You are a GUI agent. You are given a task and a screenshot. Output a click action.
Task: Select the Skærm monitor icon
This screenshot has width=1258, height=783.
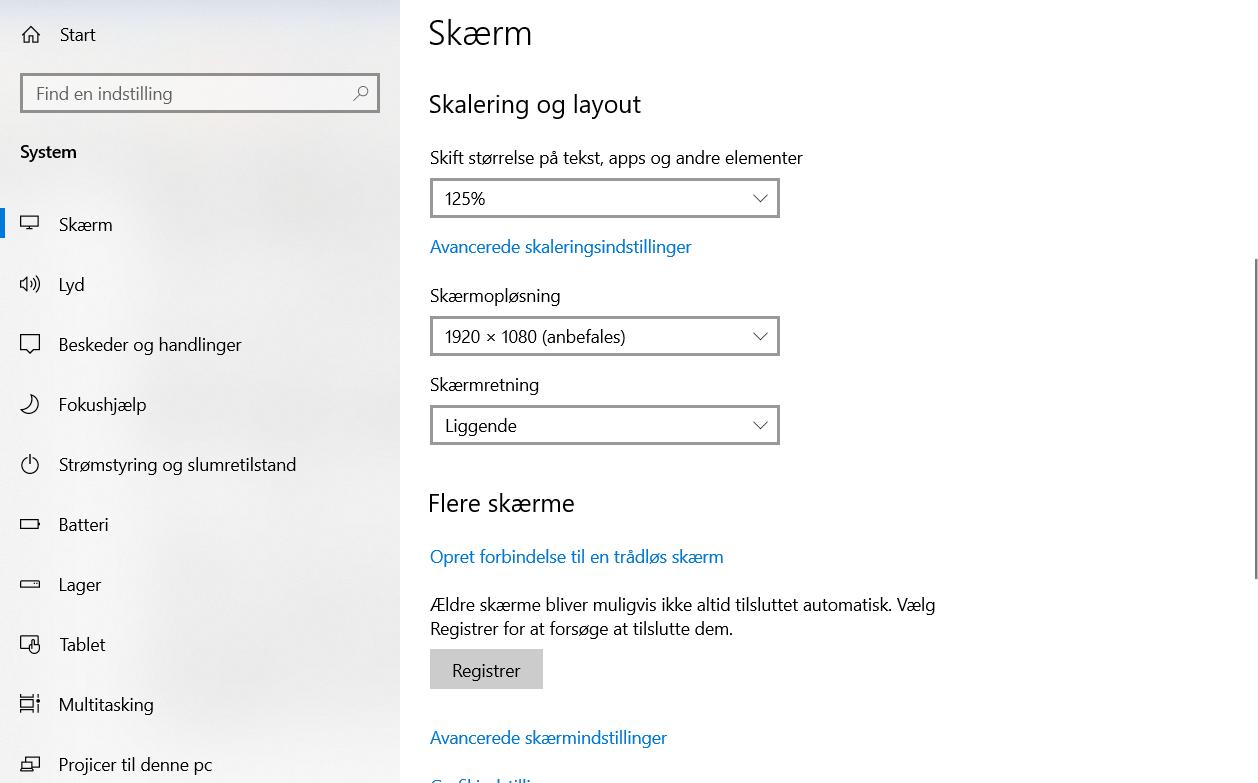tap(30, 224)
